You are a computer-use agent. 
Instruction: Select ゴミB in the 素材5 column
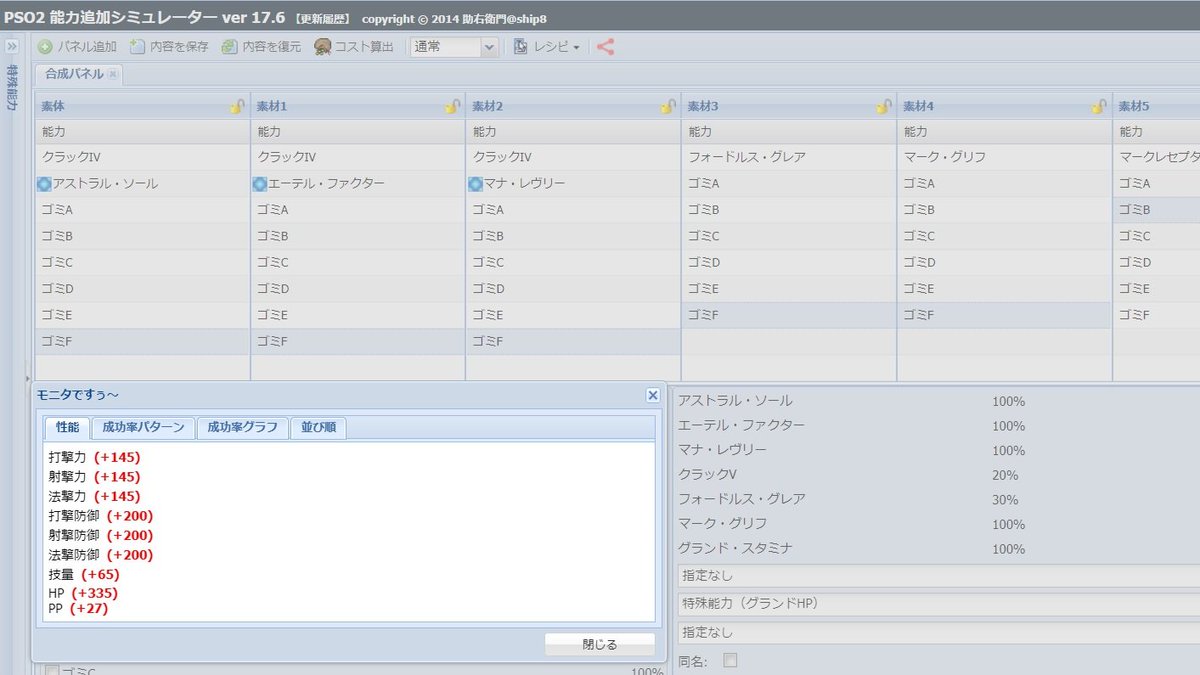point(1157,210)
